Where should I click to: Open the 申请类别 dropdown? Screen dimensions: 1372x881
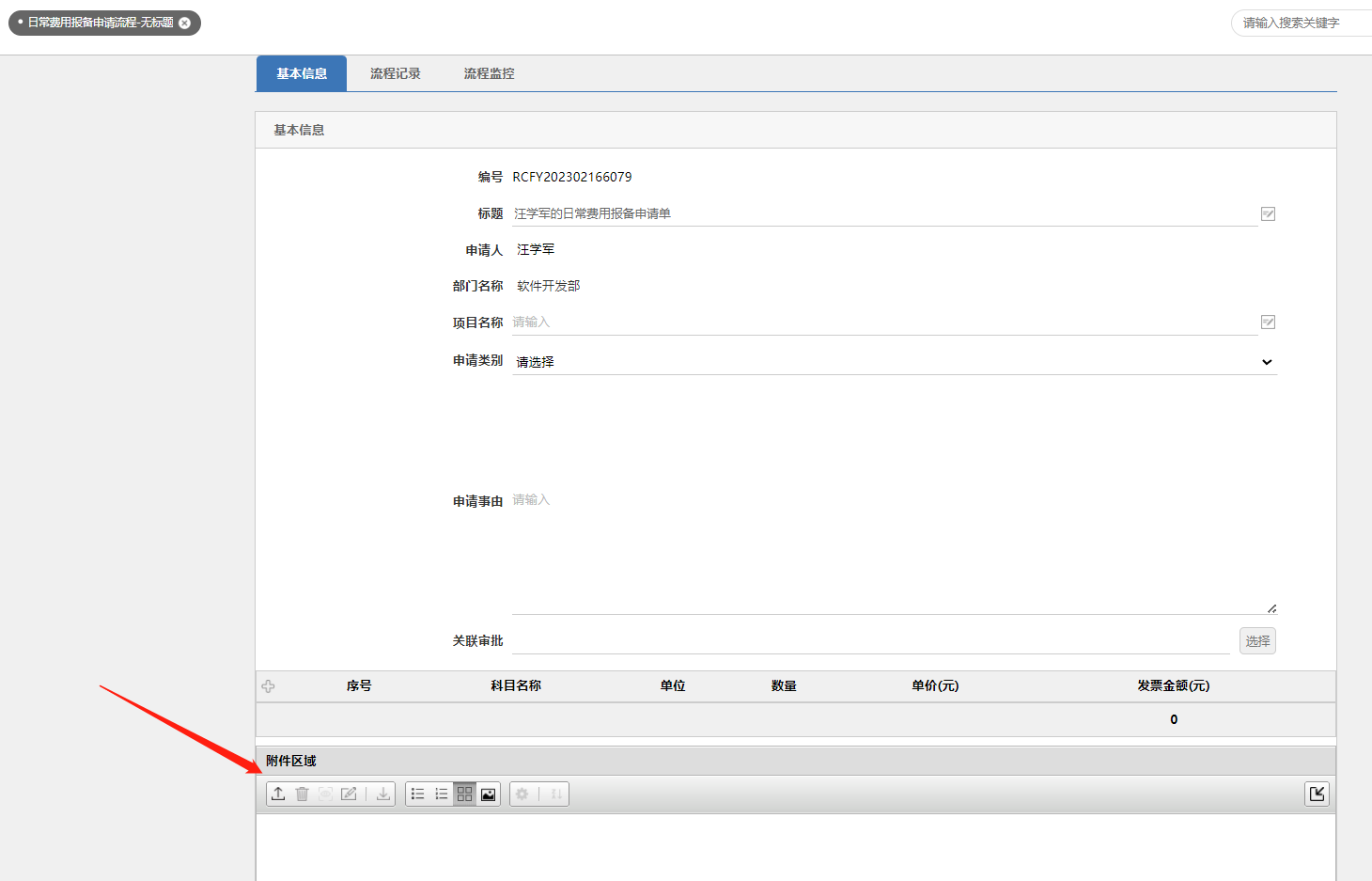pyautogui.click(x=893, y=362)
